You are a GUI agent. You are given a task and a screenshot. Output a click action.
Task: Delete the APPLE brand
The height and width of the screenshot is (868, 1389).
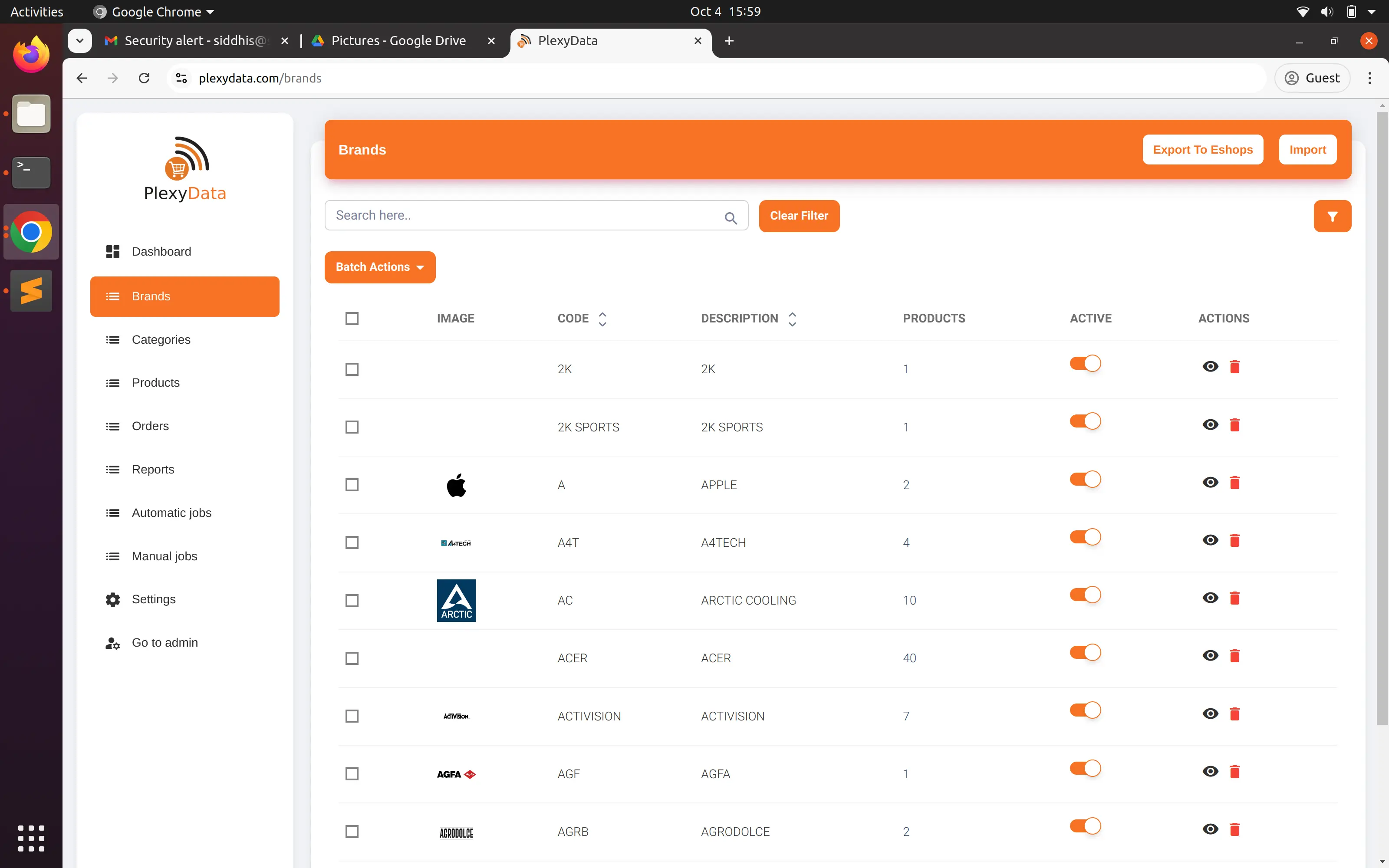coord(1234,482)
